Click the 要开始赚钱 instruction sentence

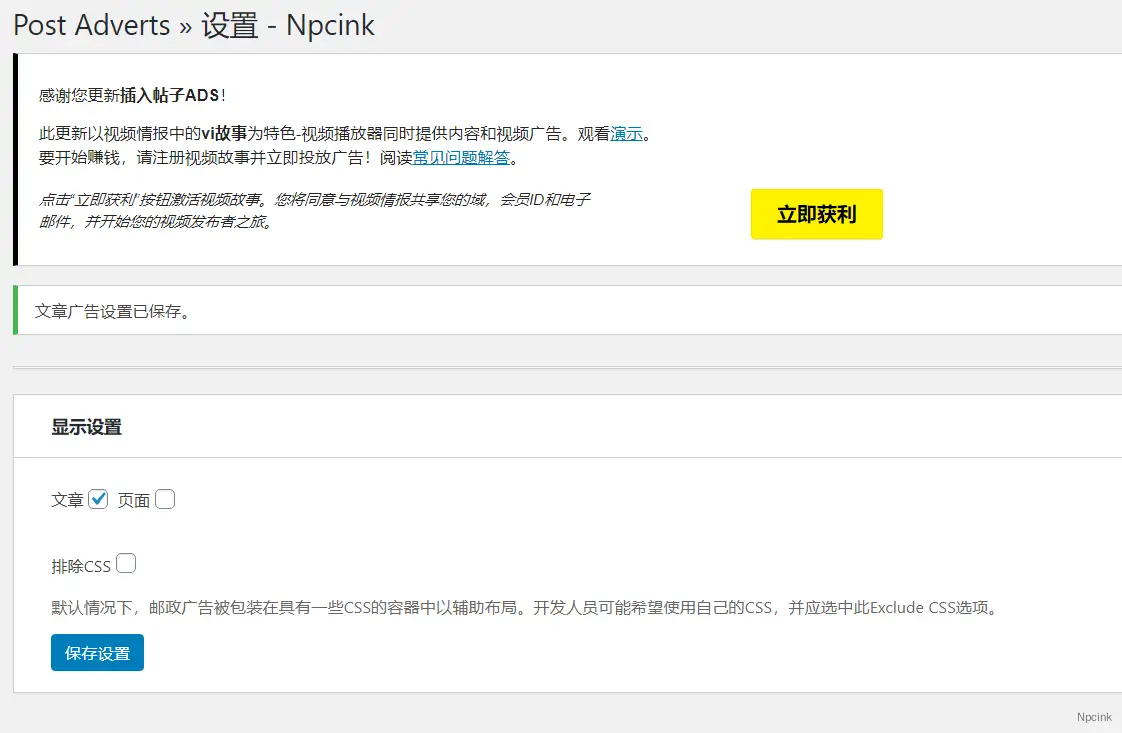pos(220,158)
